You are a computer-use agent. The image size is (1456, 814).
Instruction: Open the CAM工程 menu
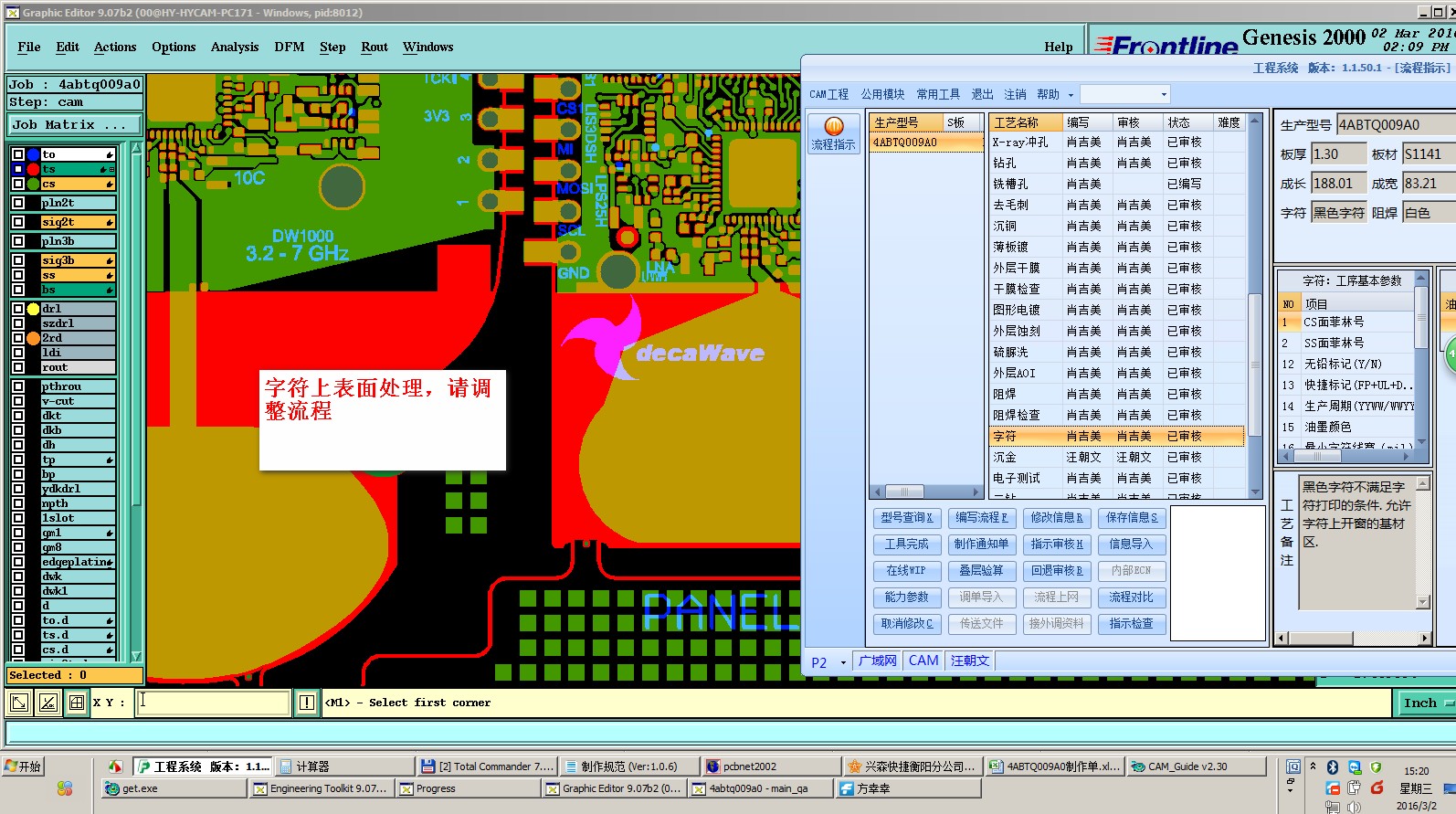(828, 94)
